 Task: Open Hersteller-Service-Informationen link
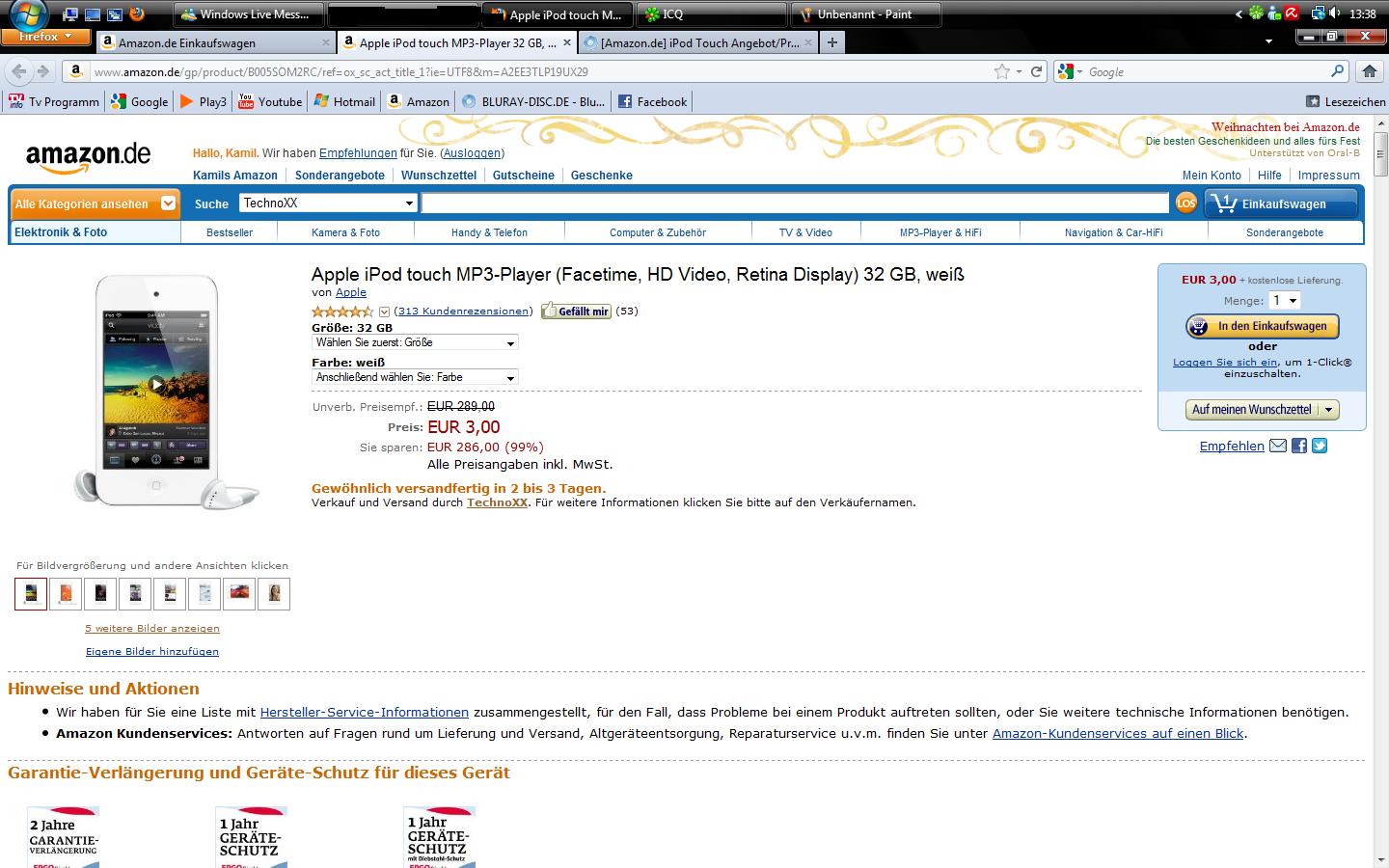[x=365, y=712]
